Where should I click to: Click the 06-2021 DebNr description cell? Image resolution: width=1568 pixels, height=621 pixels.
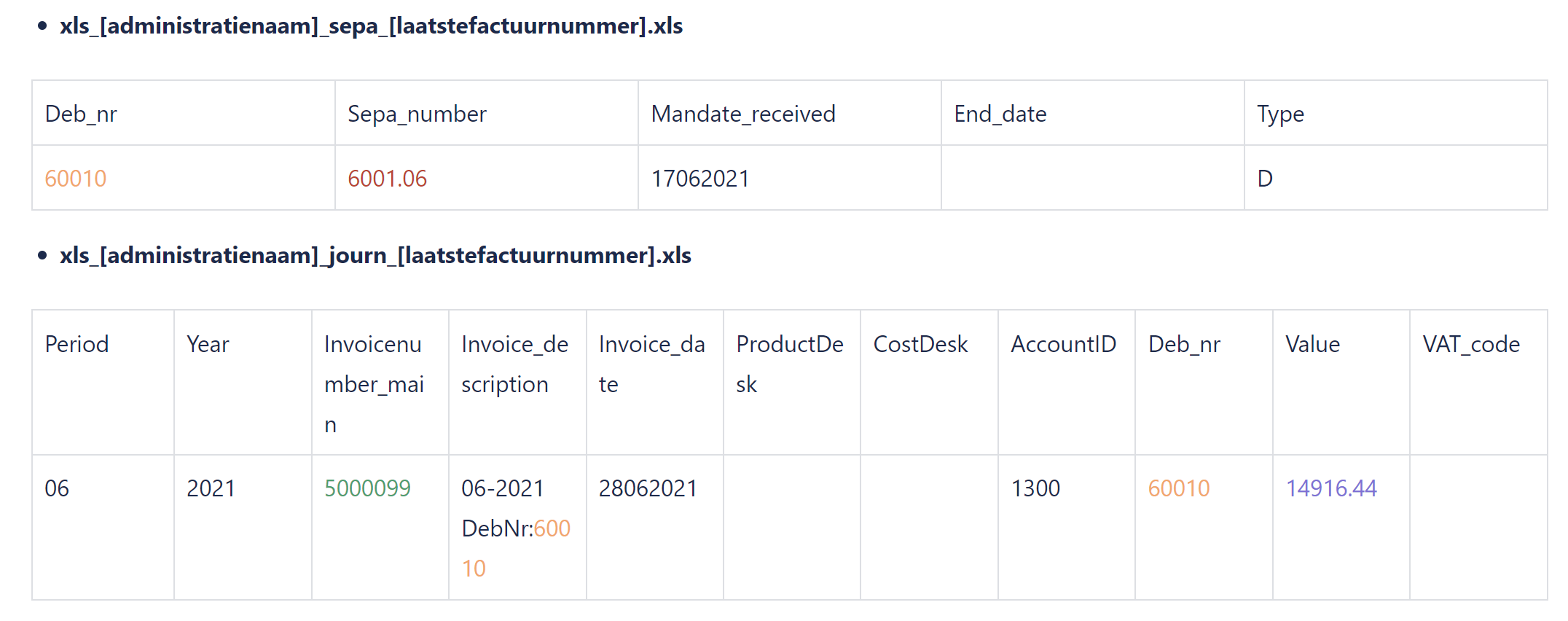click(x=517, y=528)
